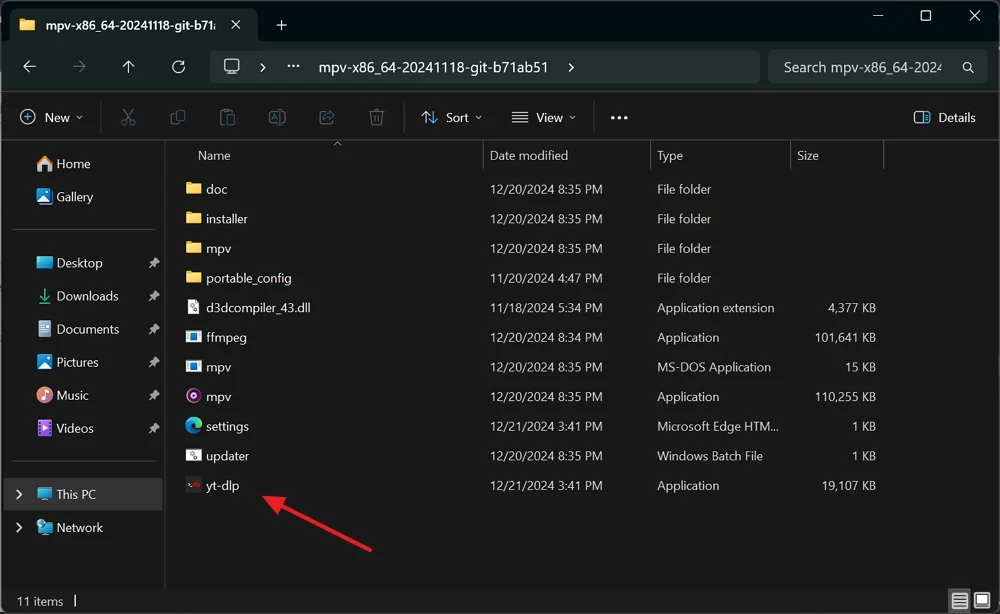Screen dimensions: 1000x614
Task: Unpin Downloads using its pin icon
Action: (x=154, y=296)
